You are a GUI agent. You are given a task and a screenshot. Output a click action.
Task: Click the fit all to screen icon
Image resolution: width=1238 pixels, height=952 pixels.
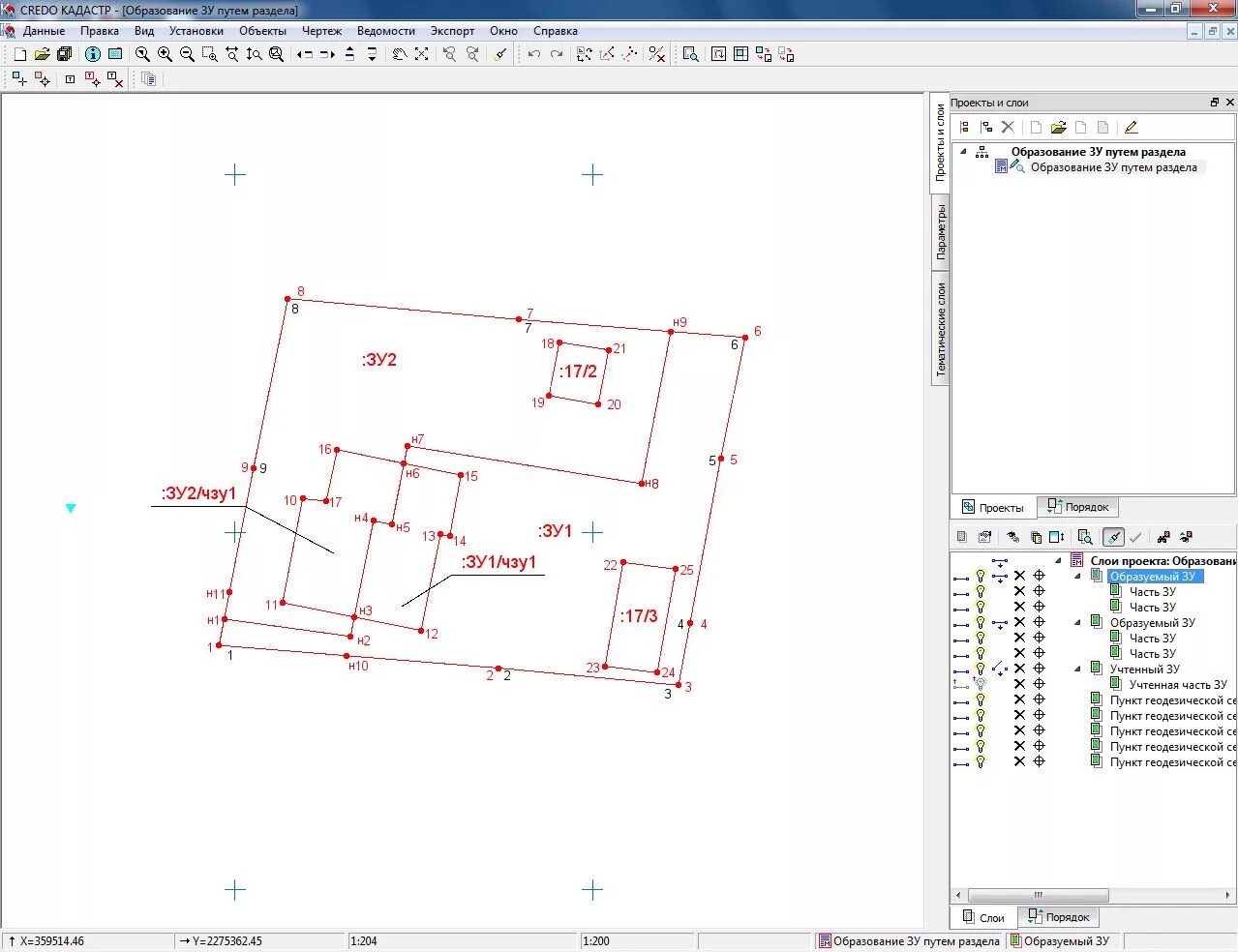(422, 54)
